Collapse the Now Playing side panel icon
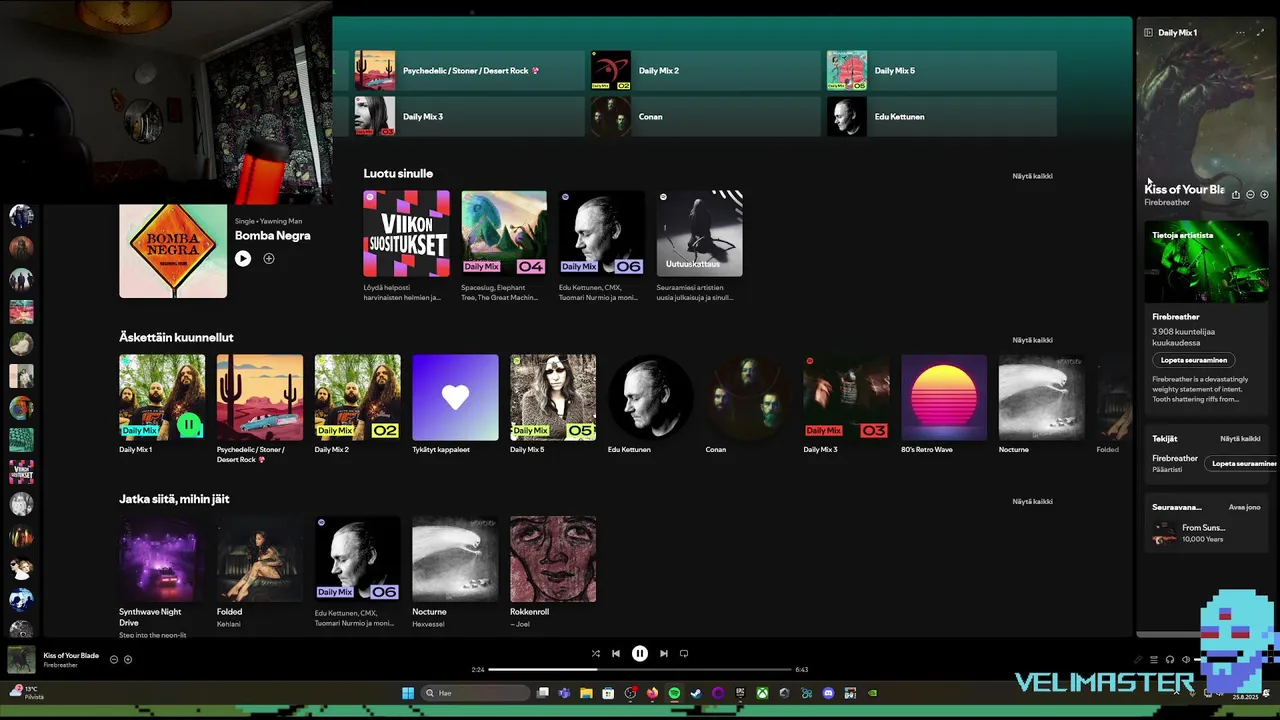This screenshot has width=1280, height=720. coord(1148,32)
